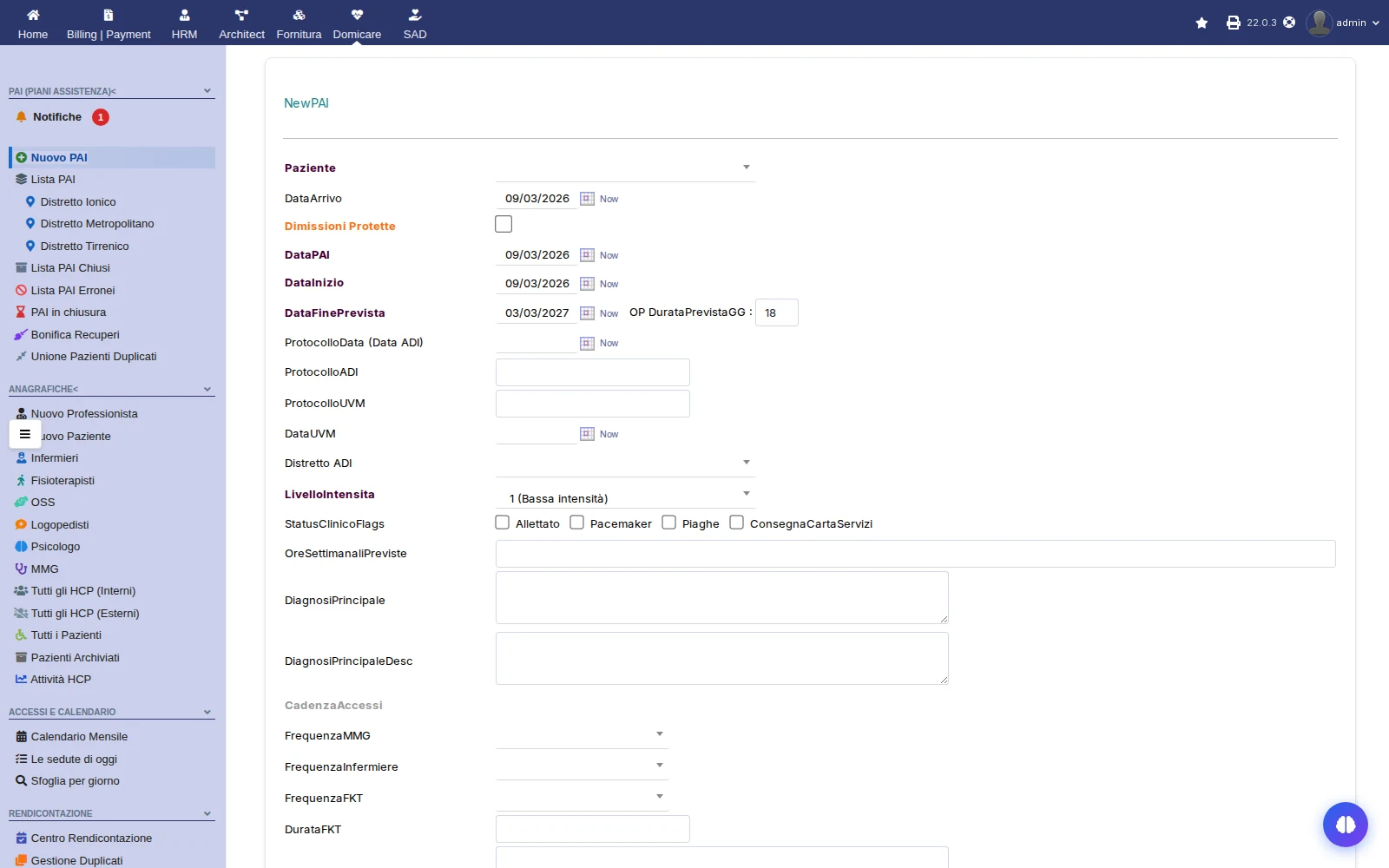This screenshot has height=868, width=1389.
Task: Open Centro Rendicontazione link
Action: coord(91,838)
